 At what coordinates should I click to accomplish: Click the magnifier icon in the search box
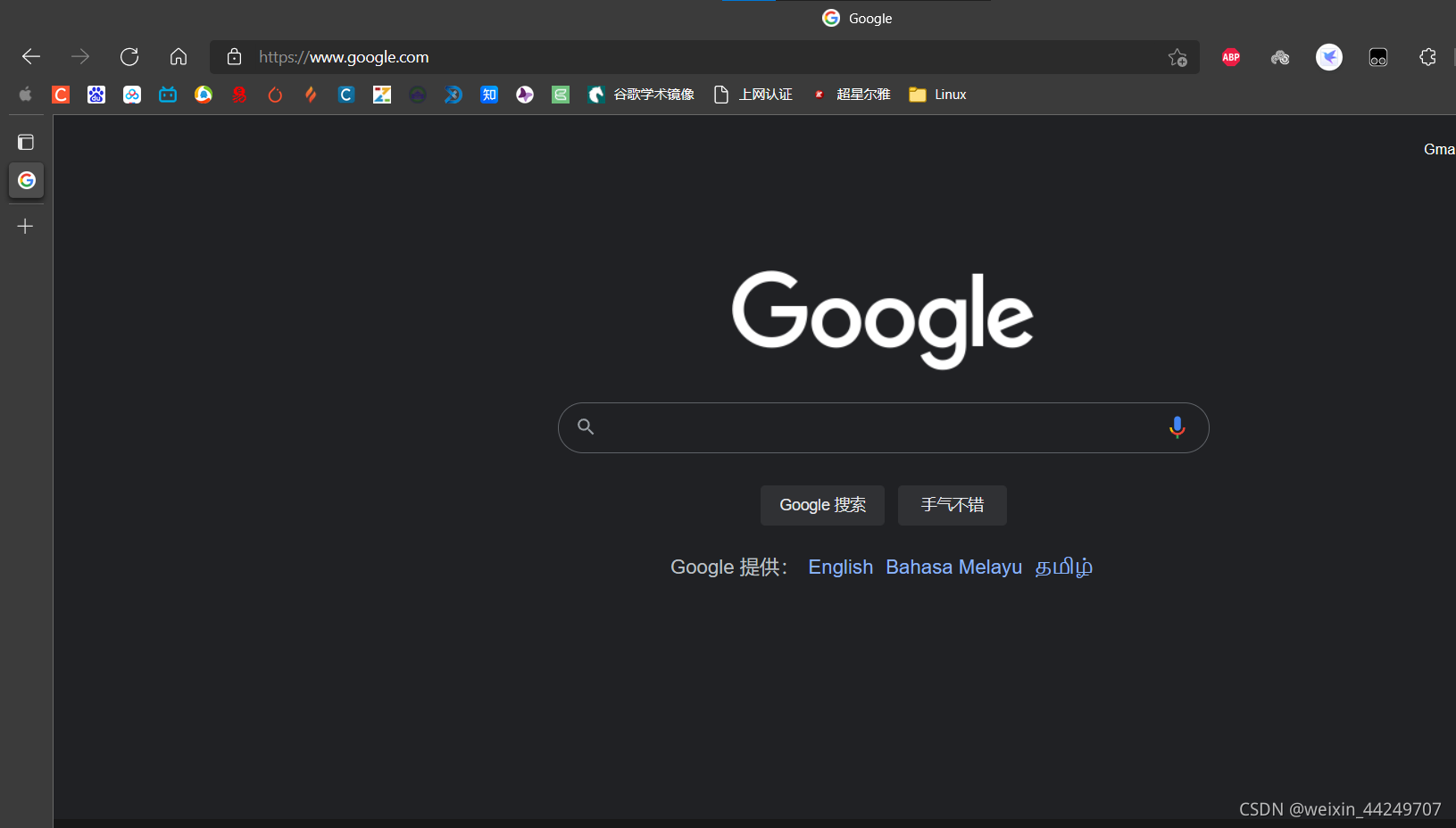point(586,426)
